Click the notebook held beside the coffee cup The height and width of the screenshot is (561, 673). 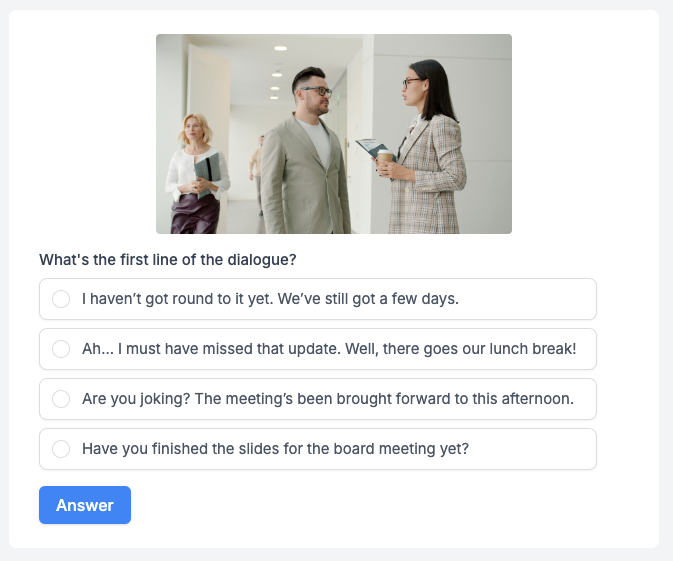point(372,148)
